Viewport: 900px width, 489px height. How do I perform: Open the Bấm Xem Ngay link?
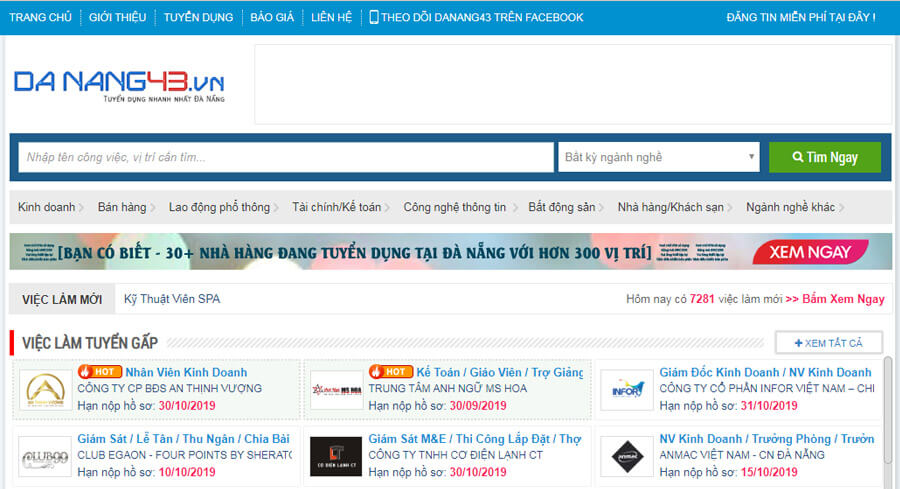pos(835,299)
